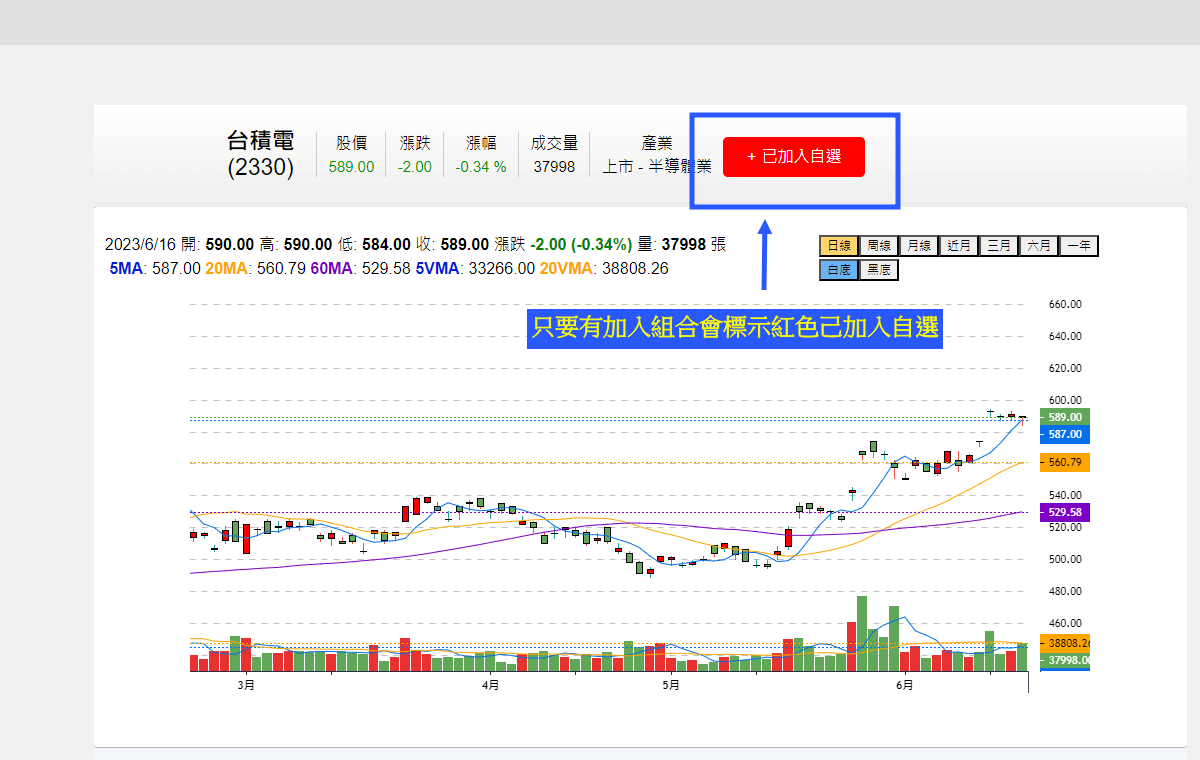The image size is (1200, 760).
Task: Click the 60MA: 529.58 indicator text
Action: pos(360,268)
